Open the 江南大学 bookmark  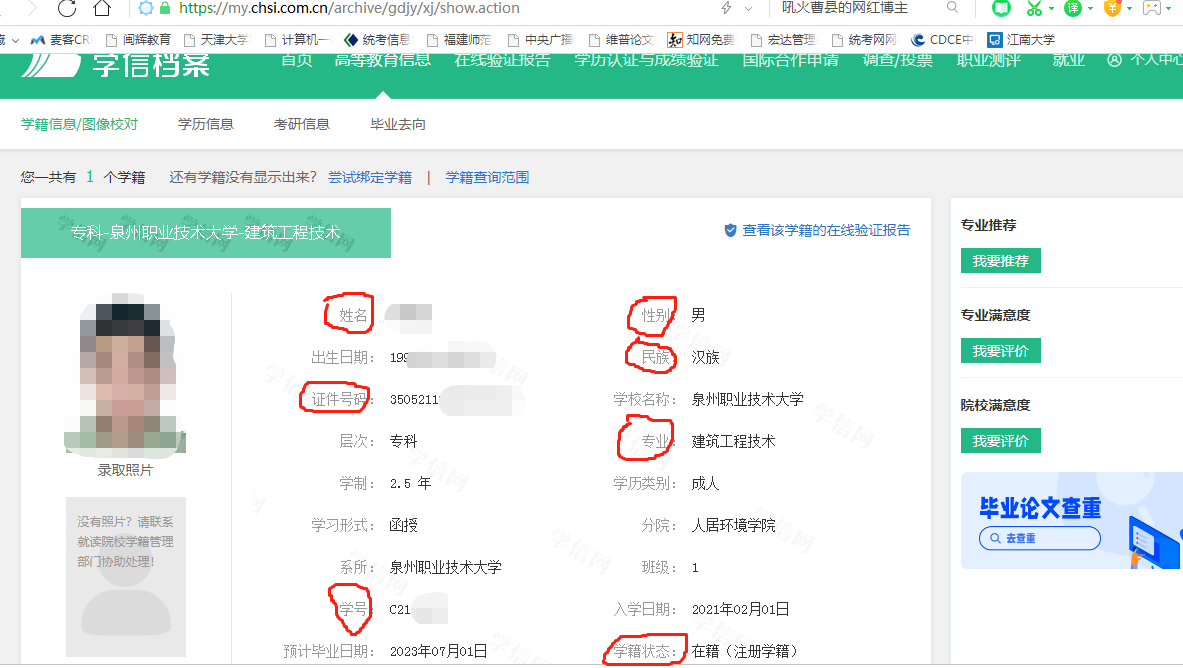coord(1020,40)
